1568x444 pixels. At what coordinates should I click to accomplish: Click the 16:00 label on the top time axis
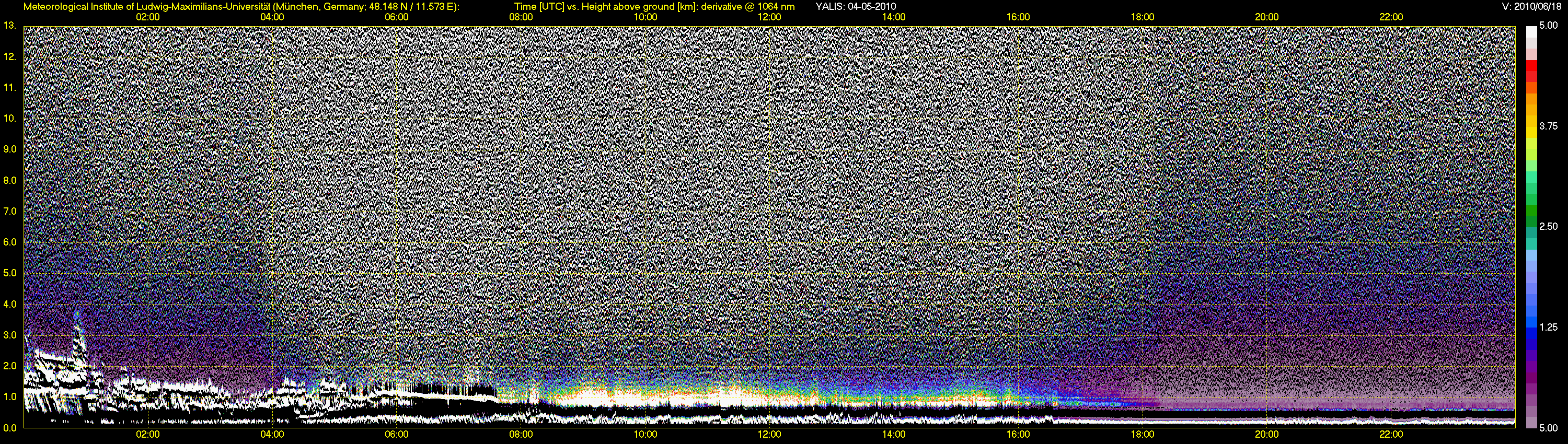(x=1018, y=17)
